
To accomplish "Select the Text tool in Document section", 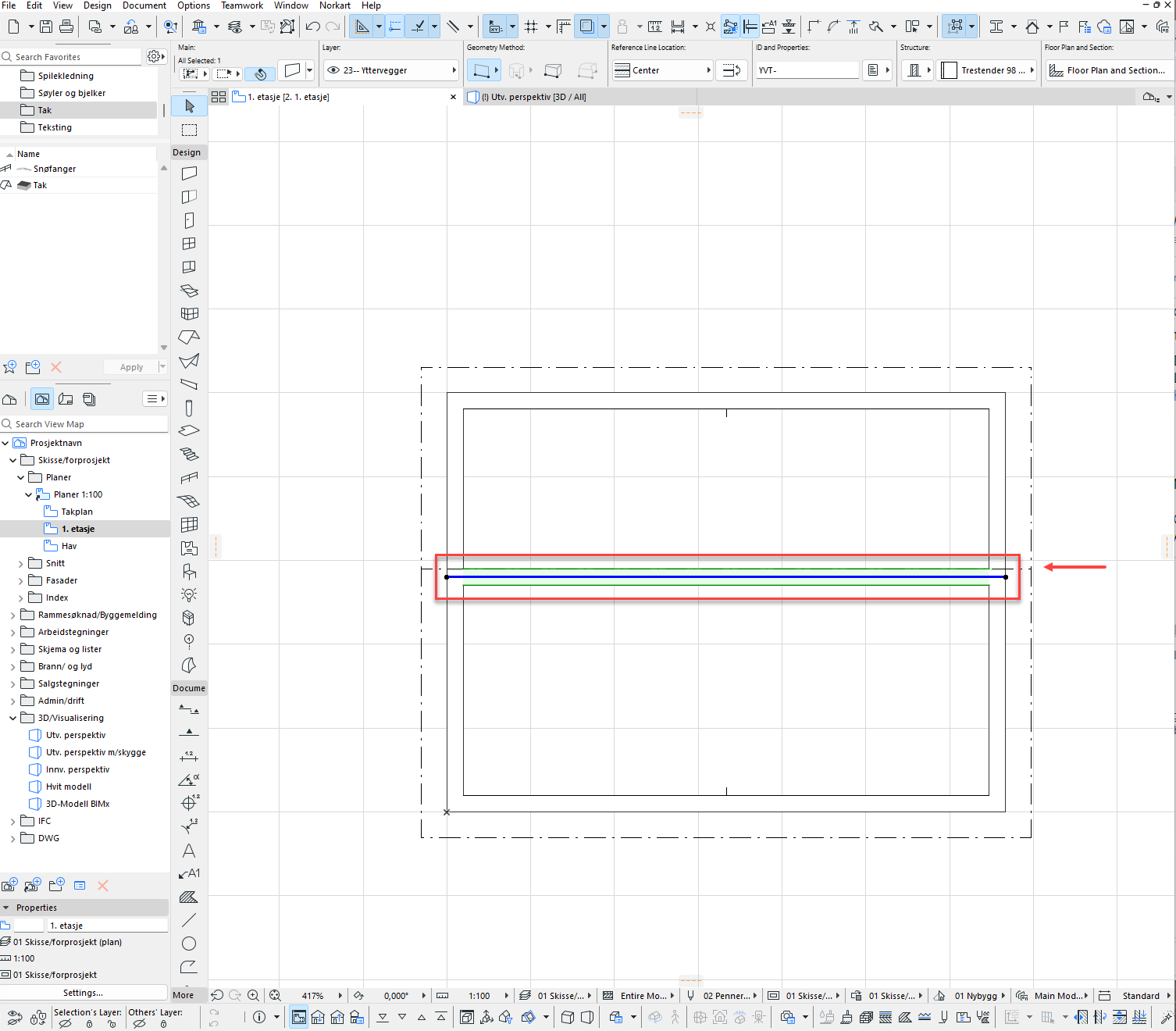I will click(189, 851).
